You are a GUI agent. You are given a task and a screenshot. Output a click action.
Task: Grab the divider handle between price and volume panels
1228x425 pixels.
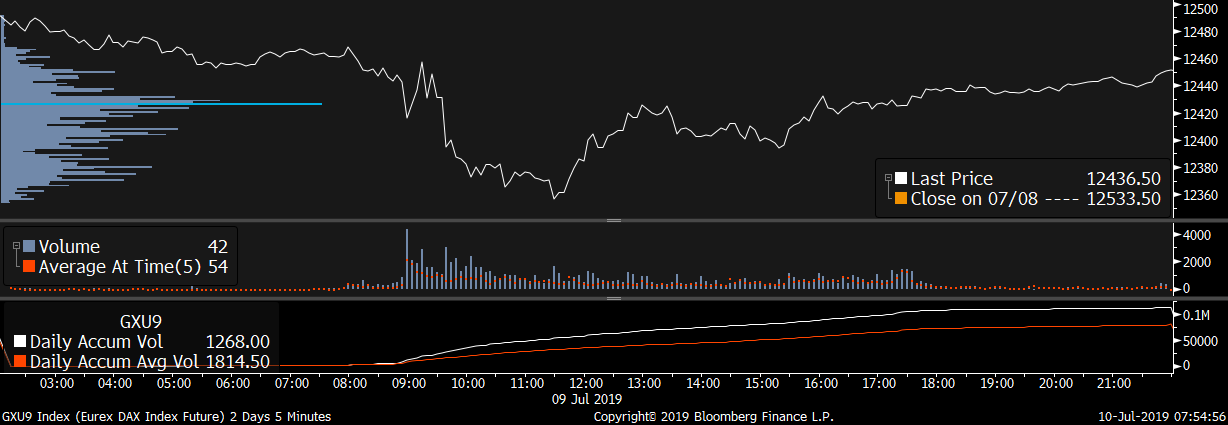(x=614, y=220)
